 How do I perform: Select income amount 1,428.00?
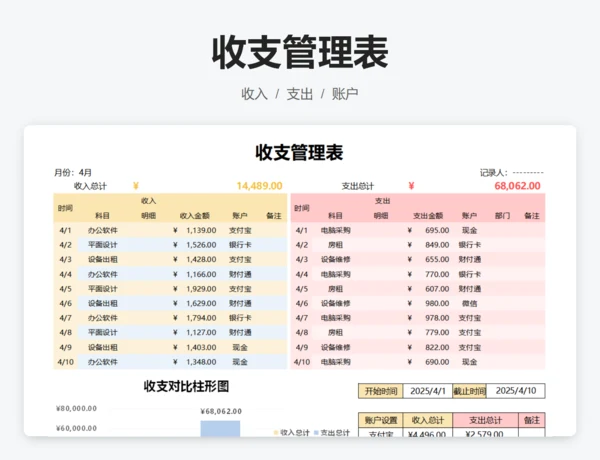pyautogui.click(x=201, y=259)
